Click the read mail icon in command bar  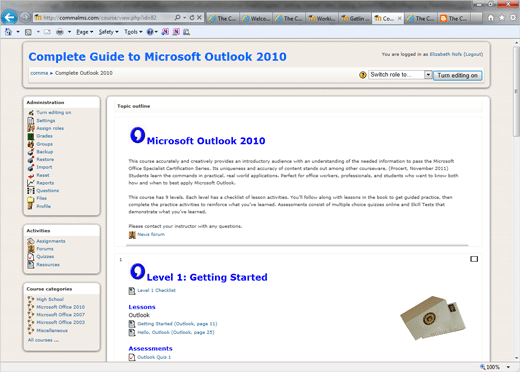pos(47,32)
